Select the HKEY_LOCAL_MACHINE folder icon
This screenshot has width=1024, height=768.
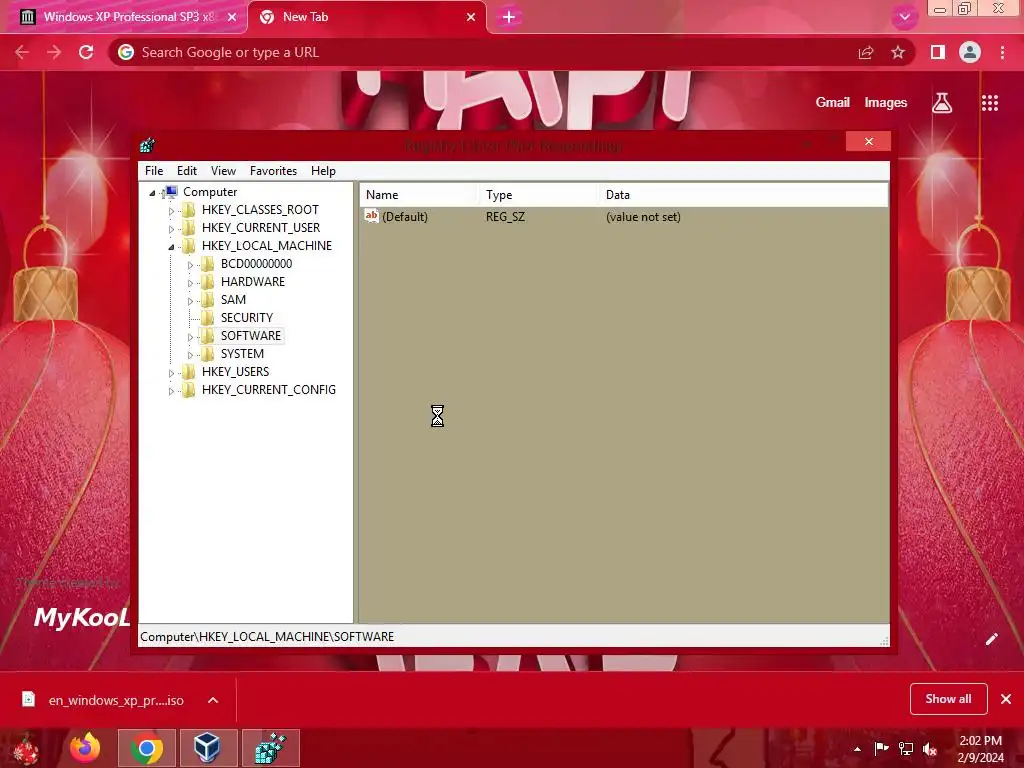[x=189, y=246]
